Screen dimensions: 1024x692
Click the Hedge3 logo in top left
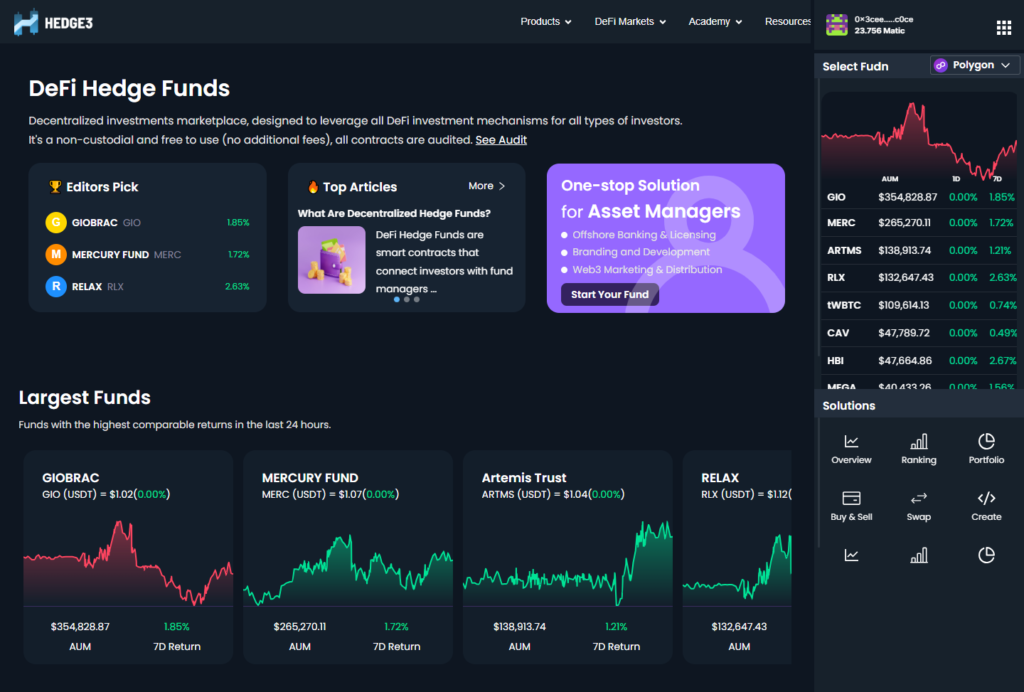(52, 22)
